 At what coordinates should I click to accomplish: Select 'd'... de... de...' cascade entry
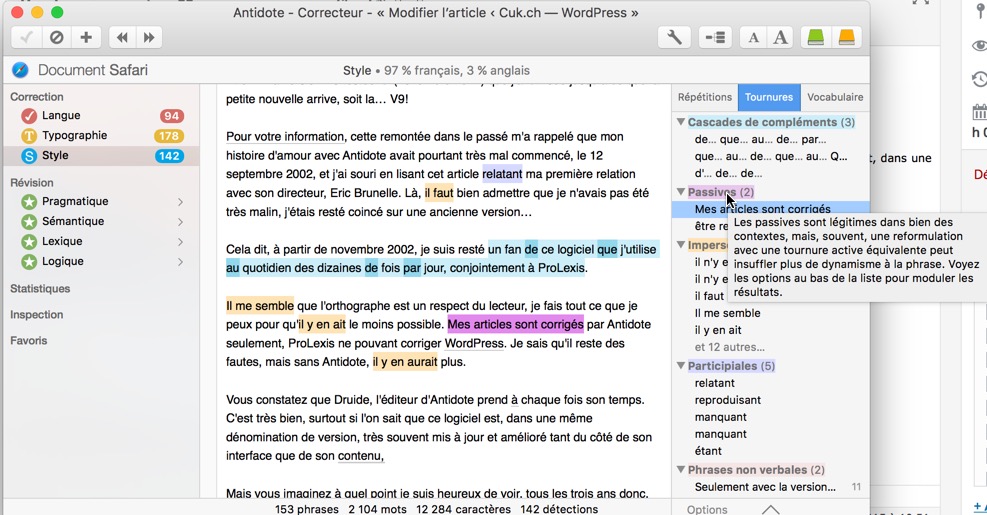pos(728,173)
